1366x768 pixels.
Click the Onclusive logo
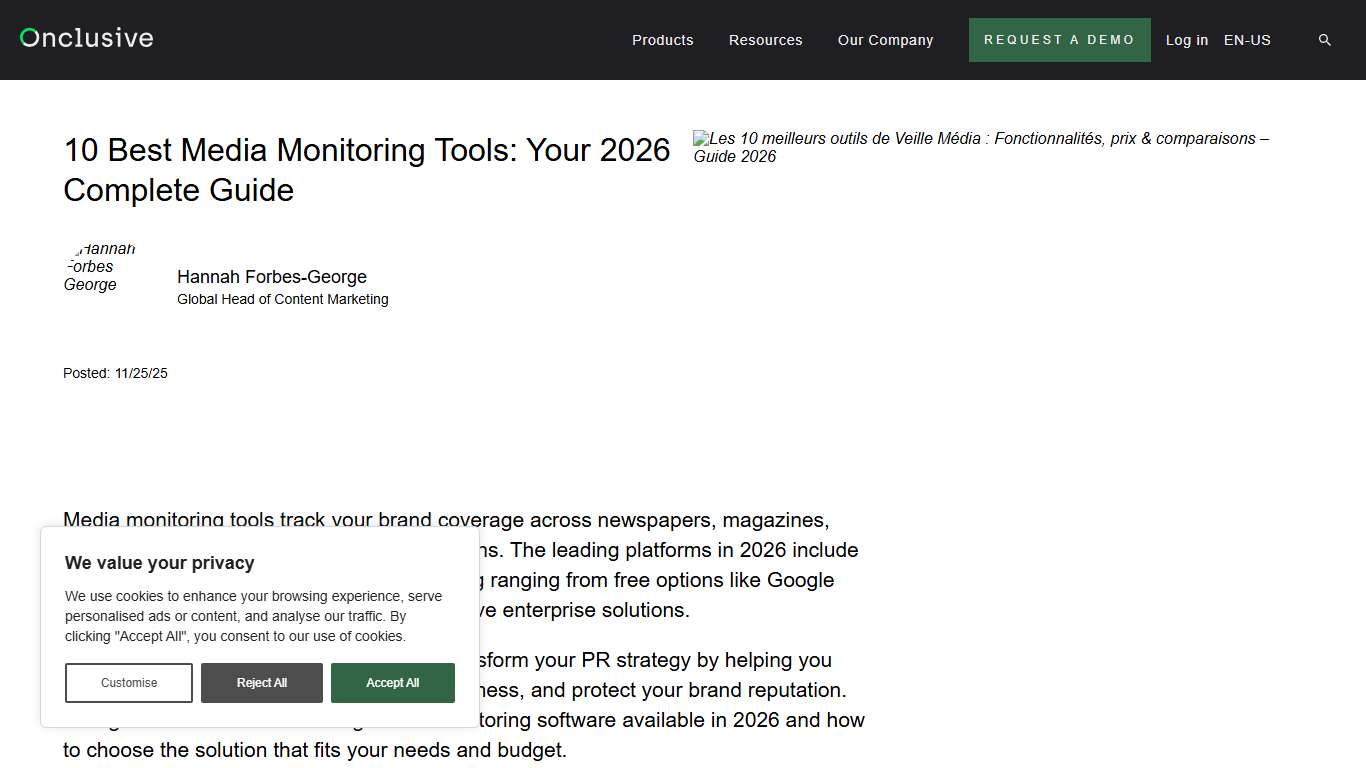pyautogui.click(x=85, y=37)
